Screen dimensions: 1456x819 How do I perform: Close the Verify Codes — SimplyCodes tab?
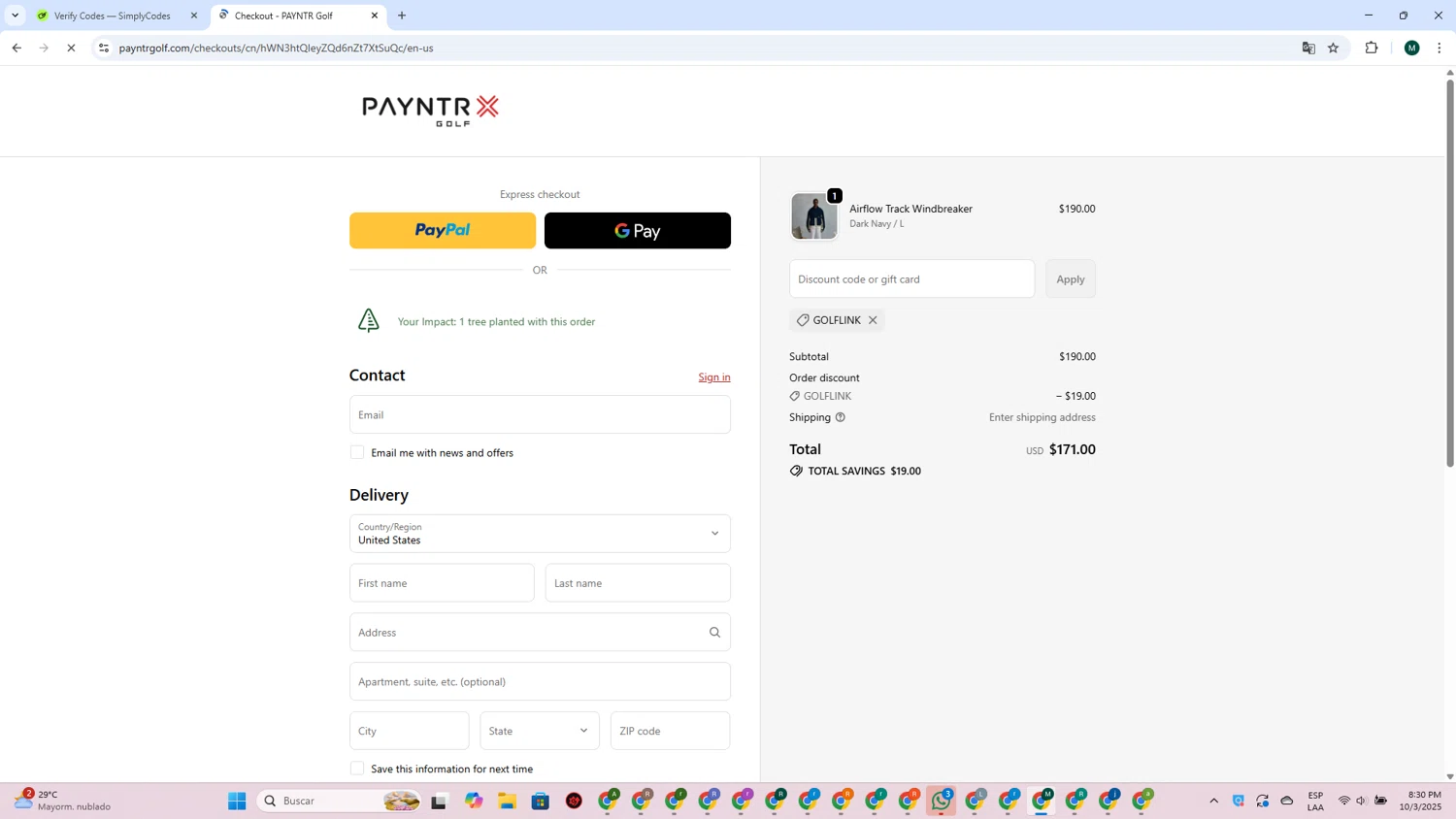click(193, 16)
